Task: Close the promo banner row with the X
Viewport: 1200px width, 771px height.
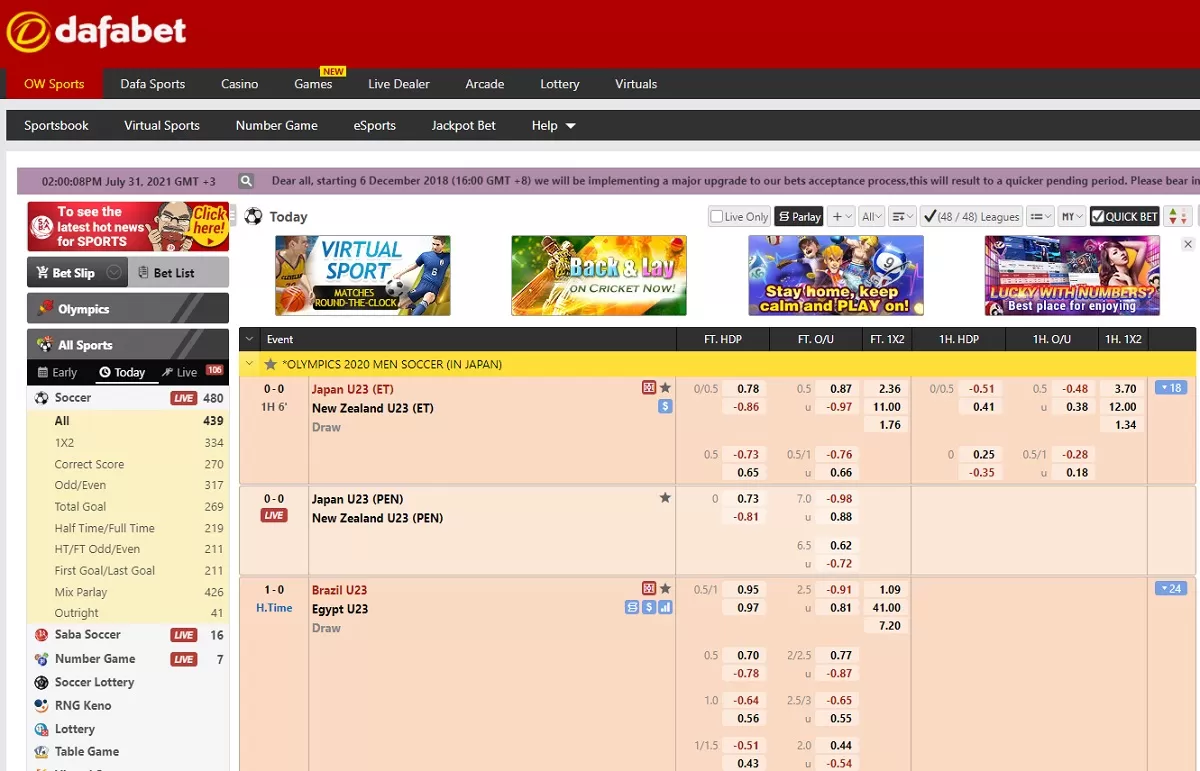Action: (1188, 244)
